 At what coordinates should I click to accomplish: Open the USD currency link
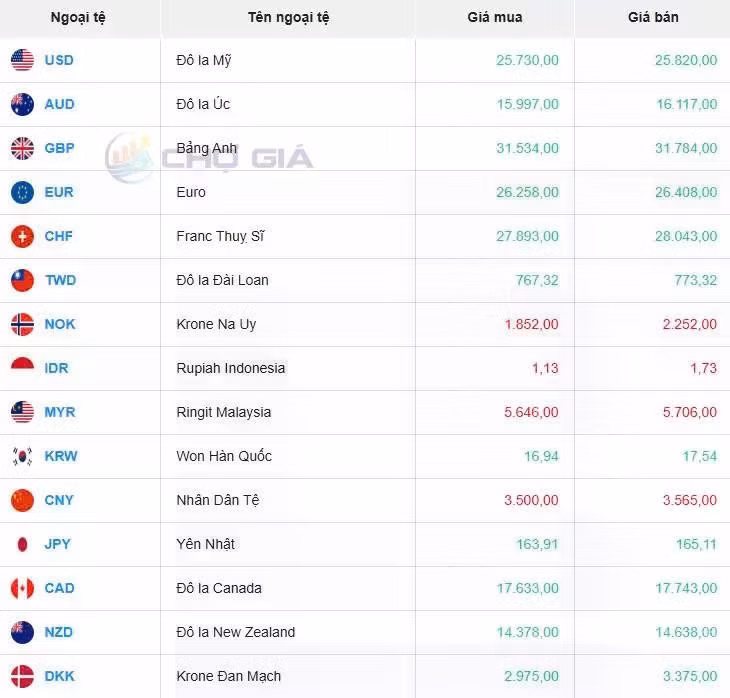59,60
